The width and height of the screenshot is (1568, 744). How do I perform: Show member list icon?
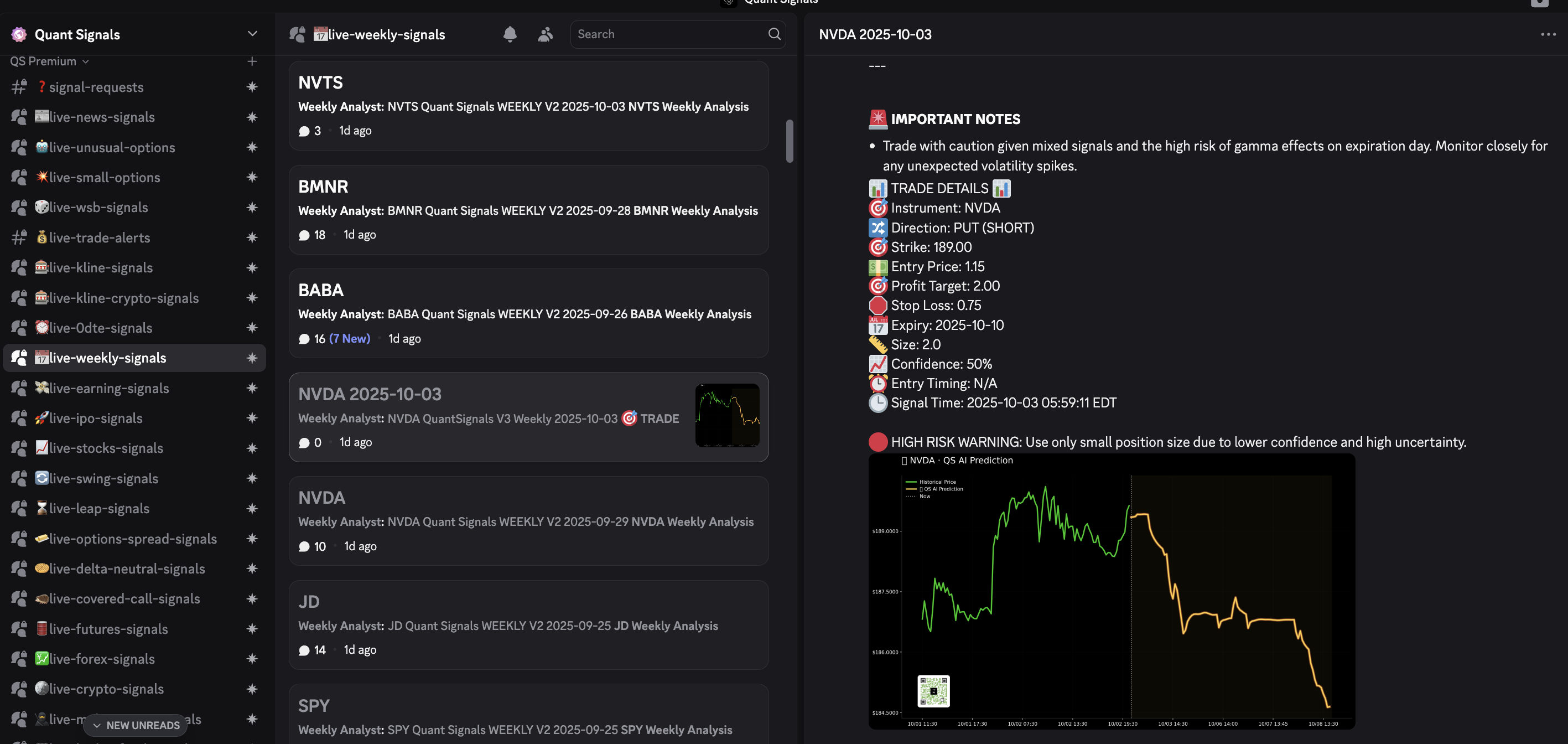point(546,35)
